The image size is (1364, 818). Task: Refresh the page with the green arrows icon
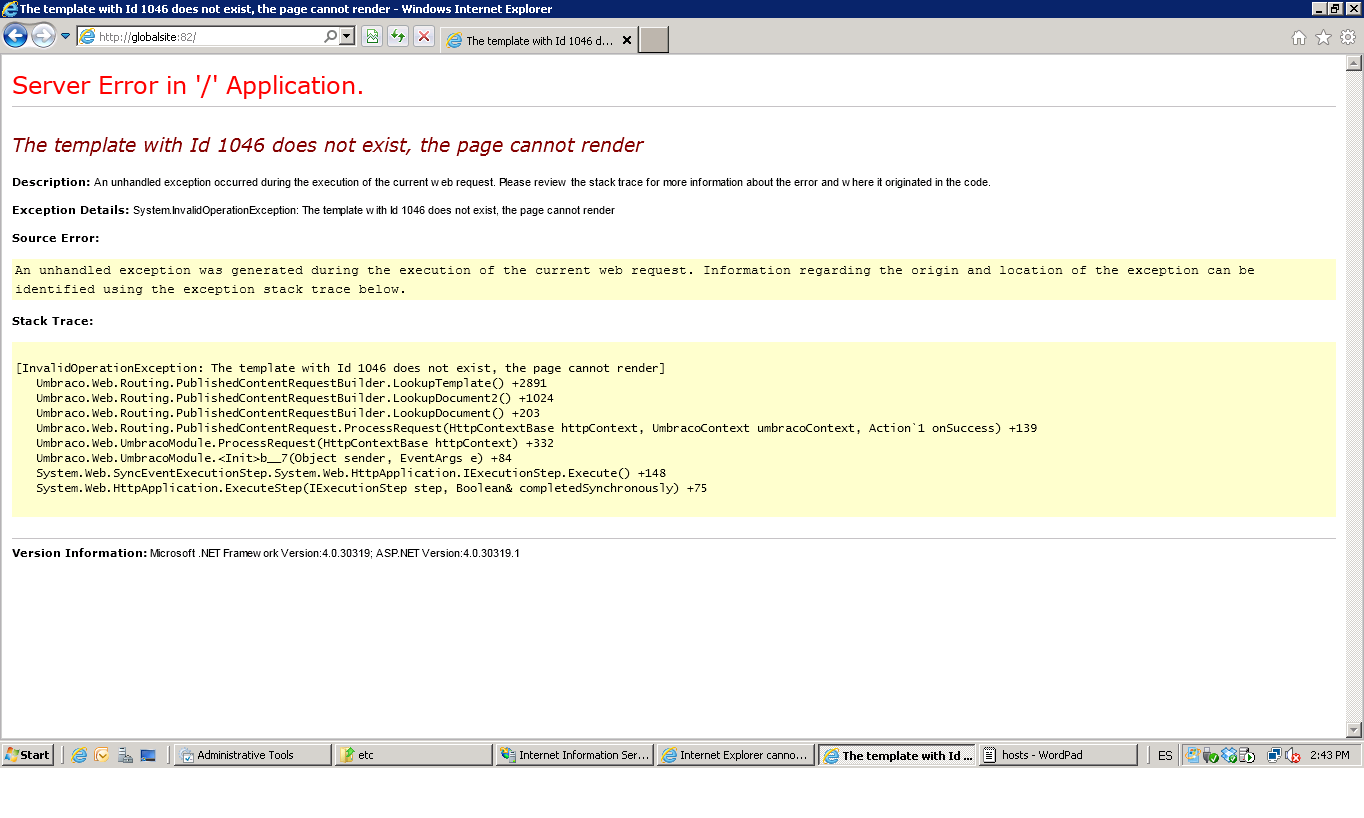(398, 37)
